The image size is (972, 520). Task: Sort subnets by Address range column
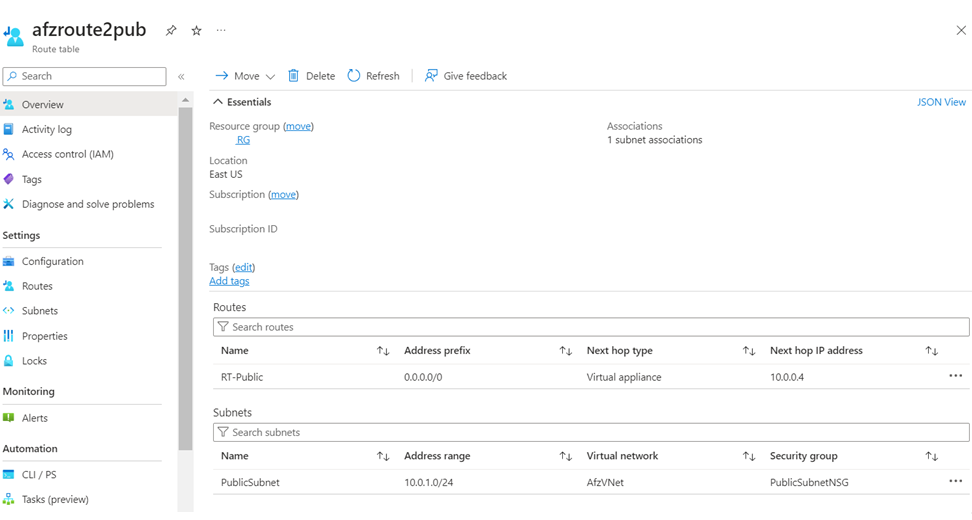(x=566, y=456)
